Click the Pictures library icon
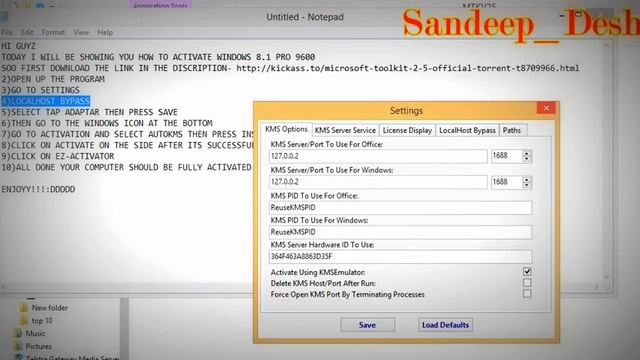Screen dimensions: 640x360 pyautogui.click(x=18, y=346)
